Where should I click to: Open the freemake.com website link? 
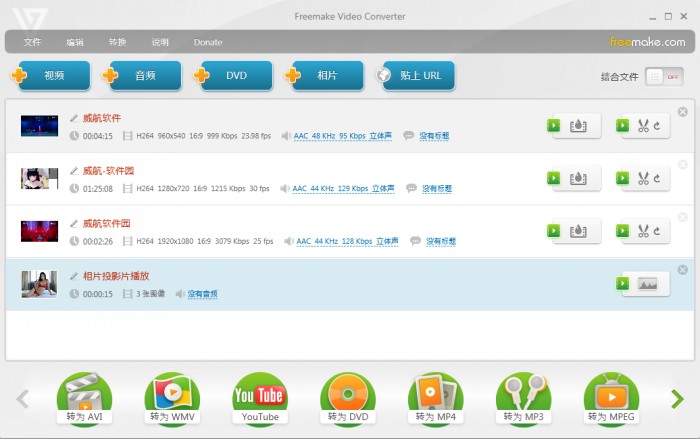[648, 42]
